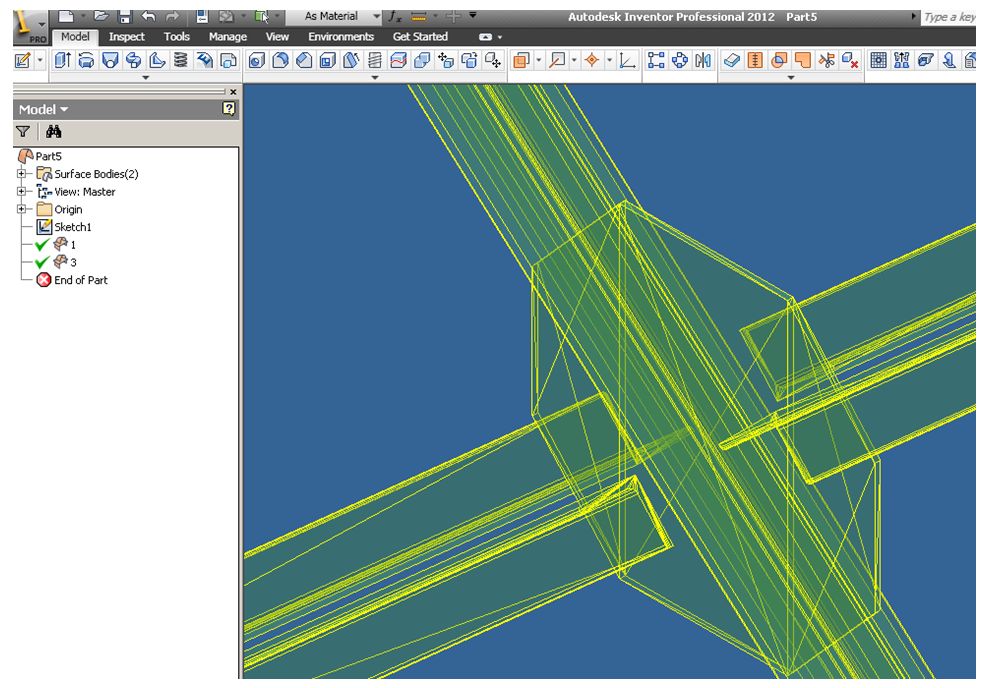The image size is (1002, 688).
Task: Expand the Origin folder in the browser
Action: point(23,209)
